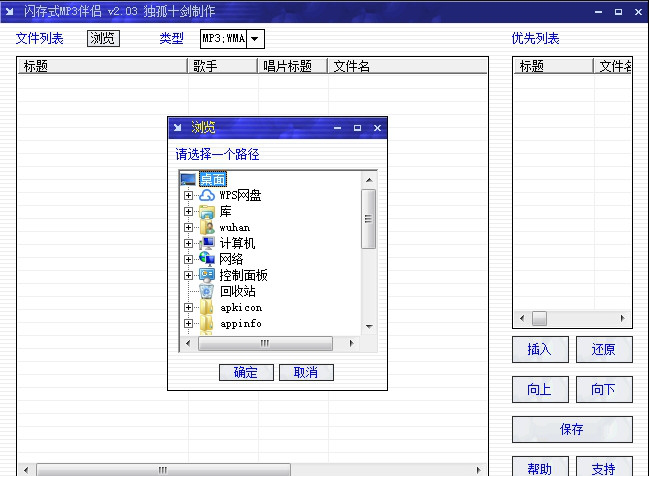The image size is (649, 495).
Task: Select 计算机 label in the tree
Action: (237, 243)
